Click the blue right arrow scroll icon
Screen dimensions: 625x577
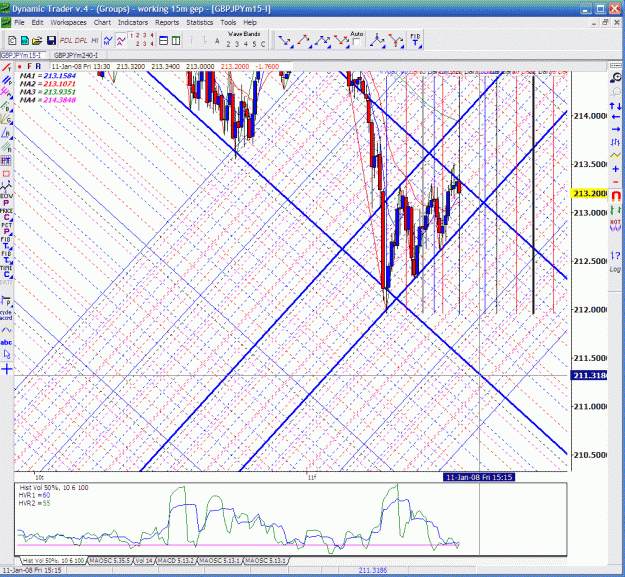coord(615,129)
